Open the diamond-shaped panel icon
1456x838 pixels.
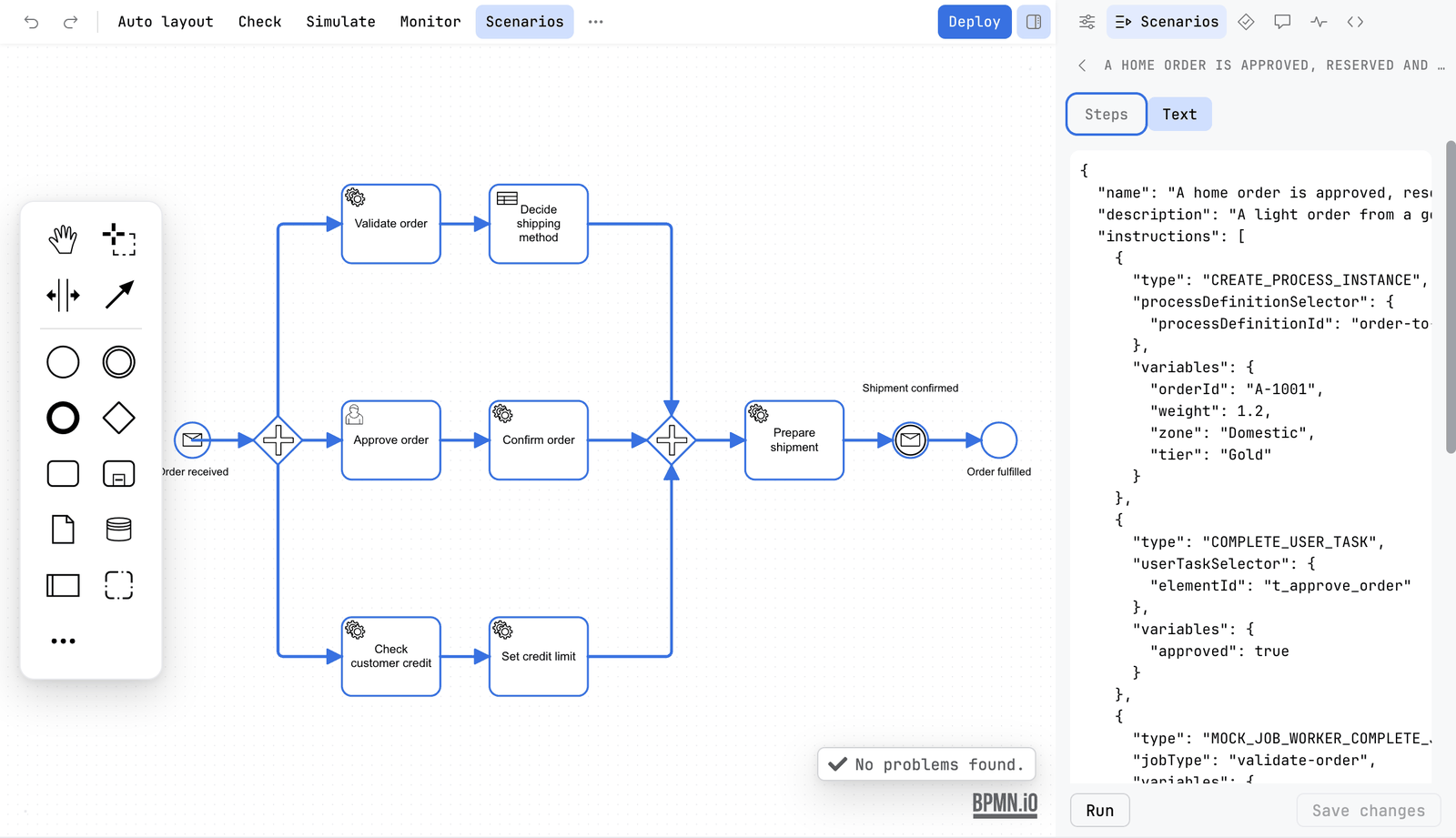(1247, 22)
